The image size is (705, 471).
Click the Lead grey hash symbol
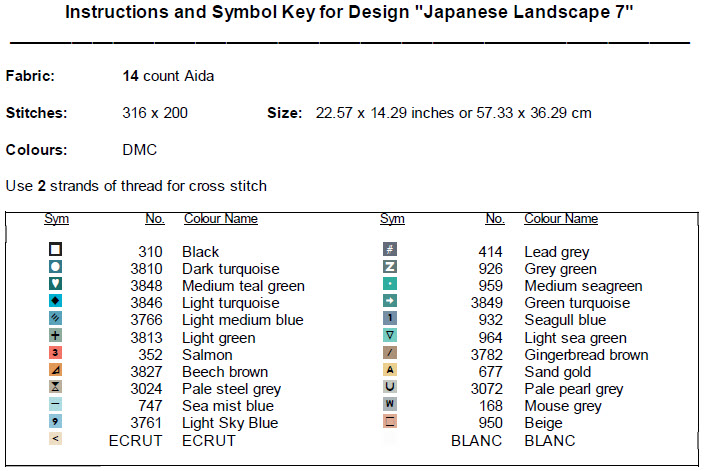(x=391, y=250)
